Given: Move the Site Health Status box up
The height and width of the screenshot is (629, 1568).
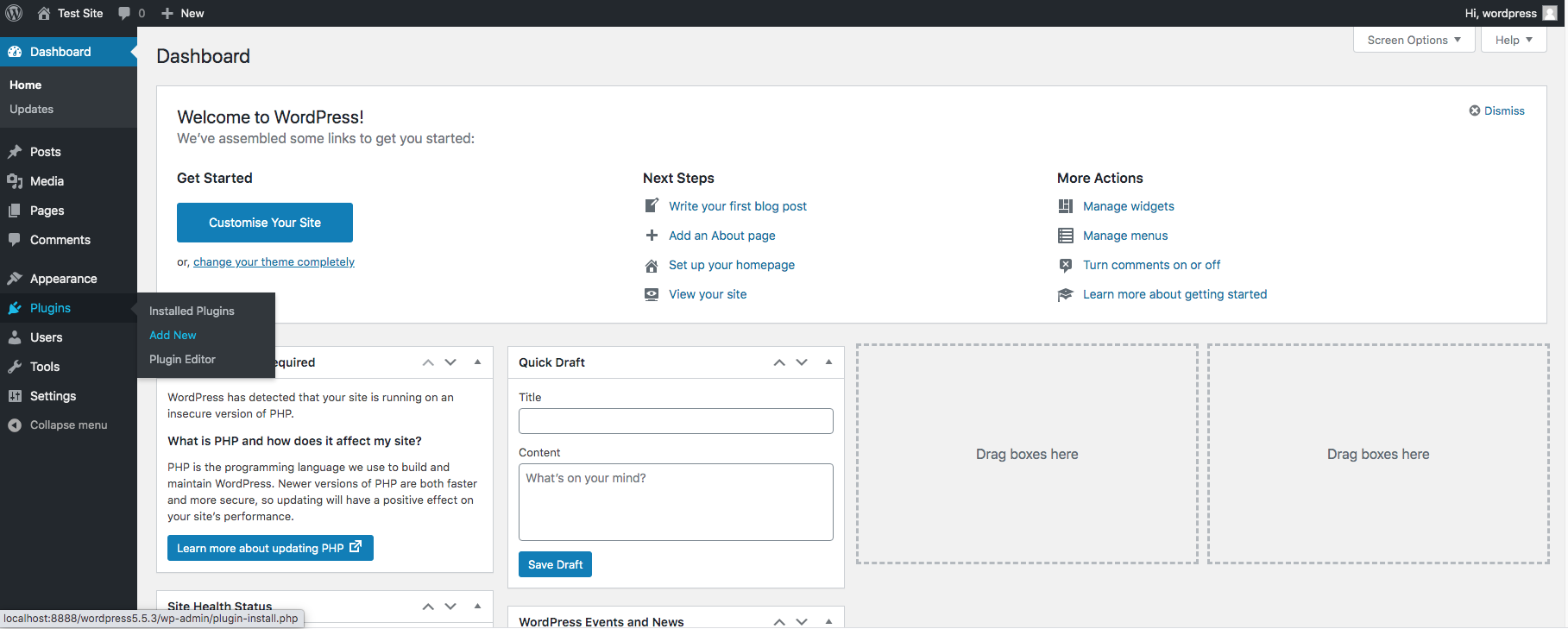Looking at the screenshot, I should pyautogui.click(x=428, y=607).
